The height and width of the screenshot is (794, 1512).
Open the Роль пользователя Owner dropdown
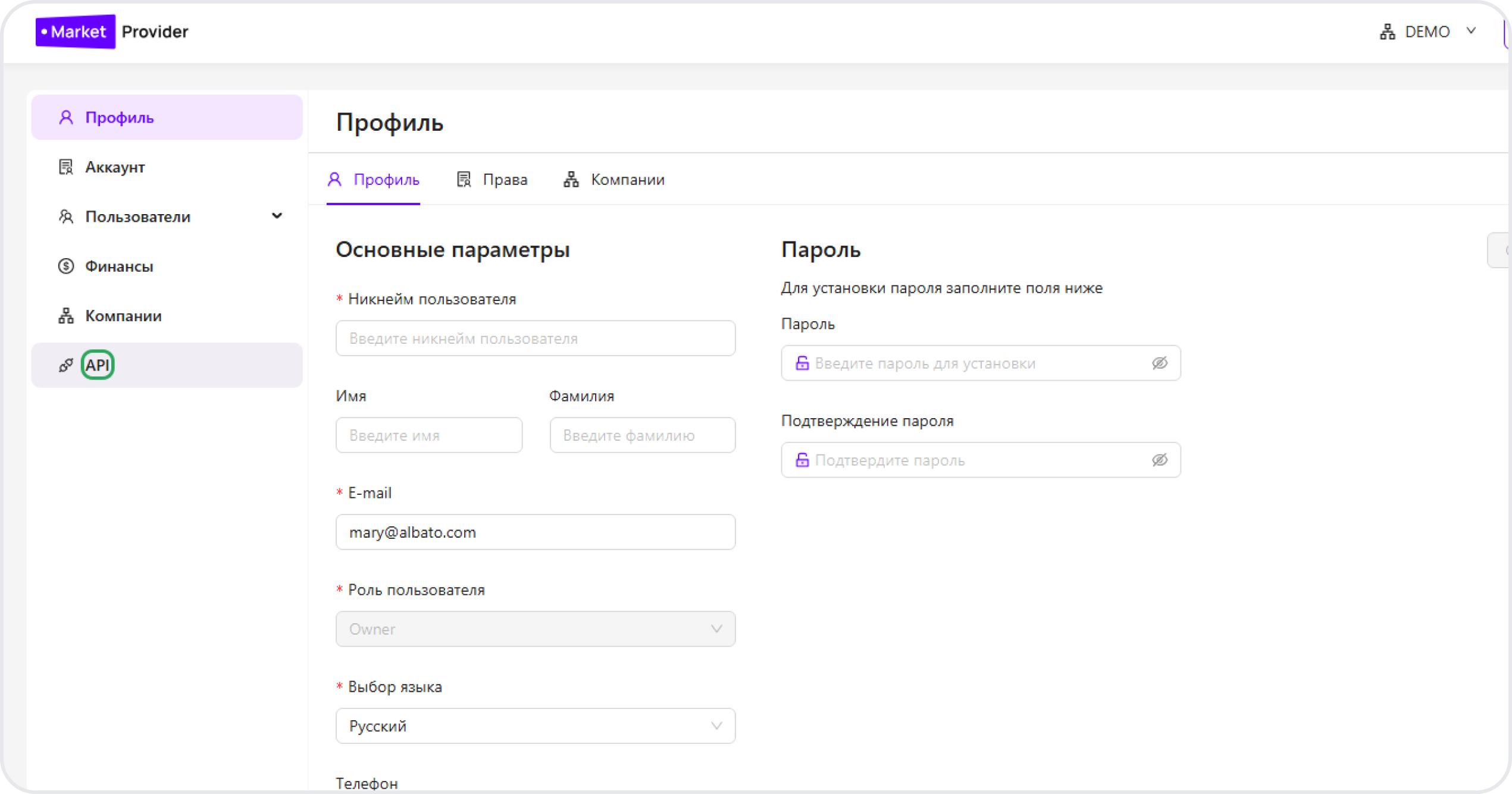click(535, 629)
